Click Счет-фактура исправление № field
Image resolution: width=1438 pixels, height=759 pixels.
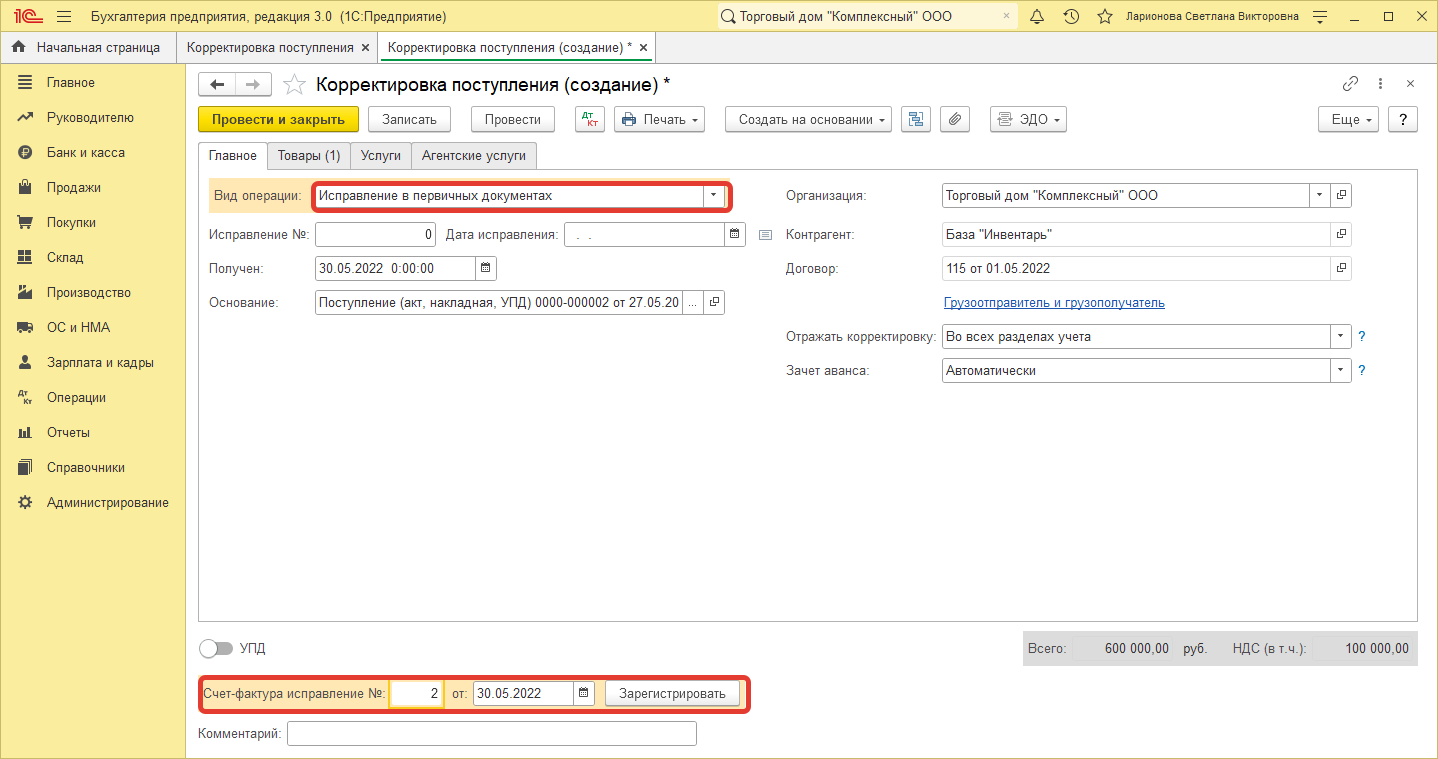(417, 693)
